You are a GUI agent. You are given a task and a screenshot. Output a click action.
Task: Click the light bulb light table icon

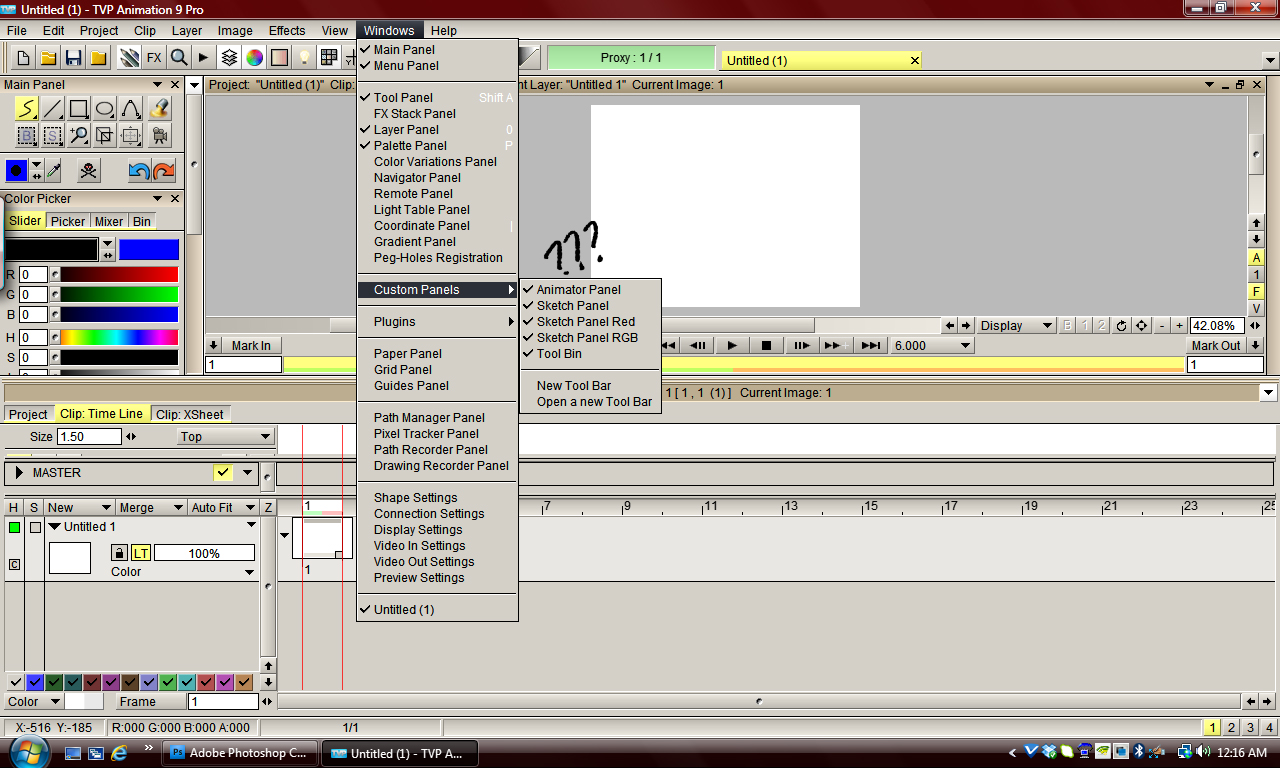tap(304, 58)
